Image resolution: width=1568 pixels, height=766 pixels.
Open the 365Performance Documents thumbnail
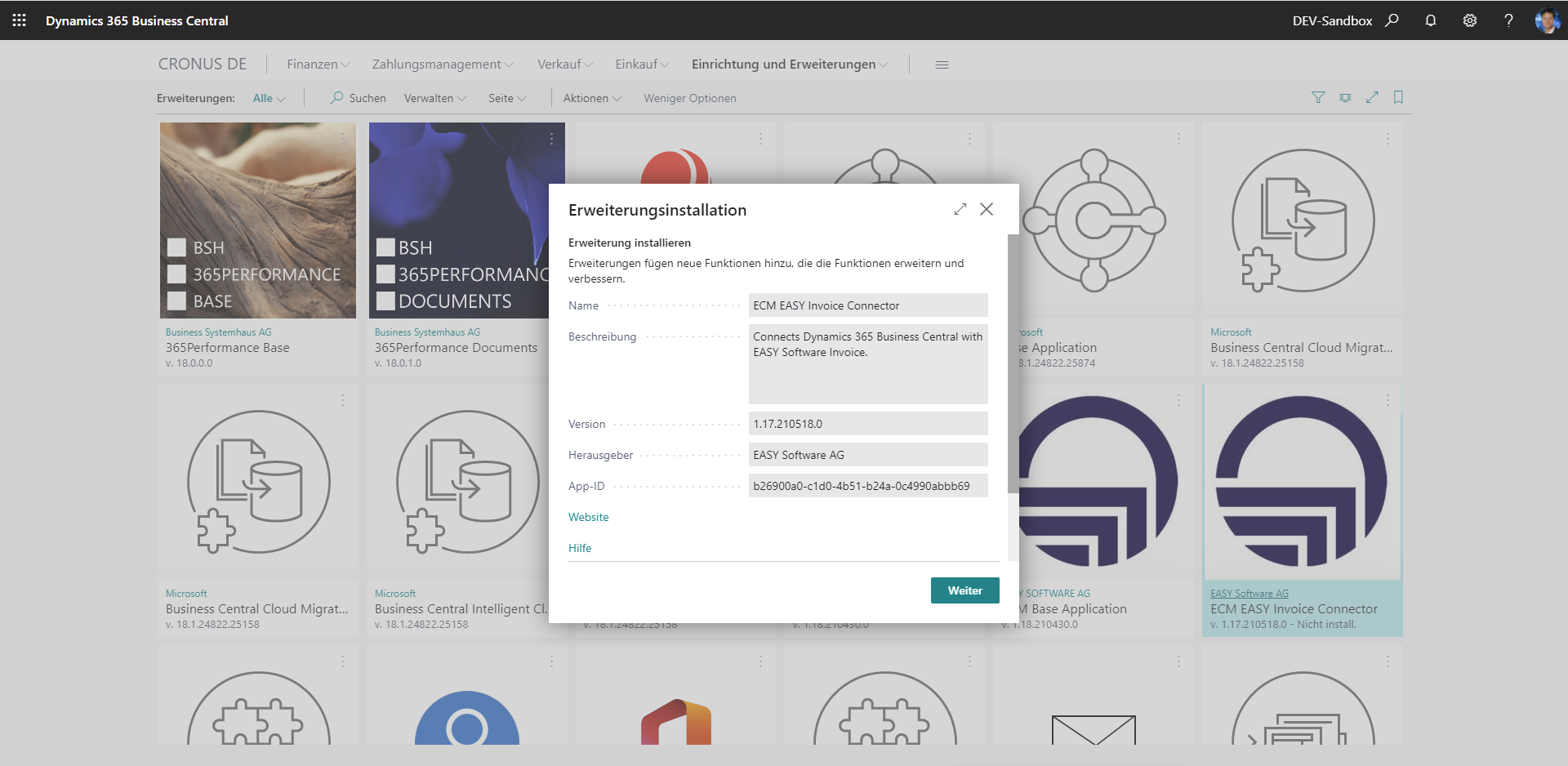[x=466, y=220]
